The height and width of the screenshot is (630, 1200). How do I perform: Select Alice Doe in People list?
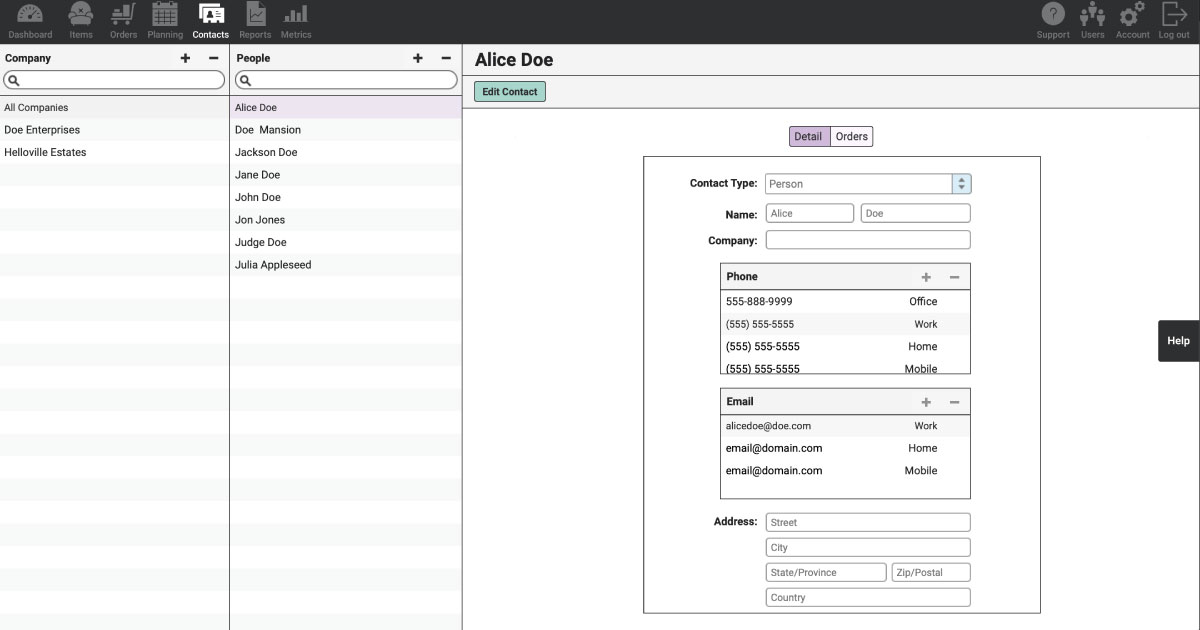(x=346, y=107)
